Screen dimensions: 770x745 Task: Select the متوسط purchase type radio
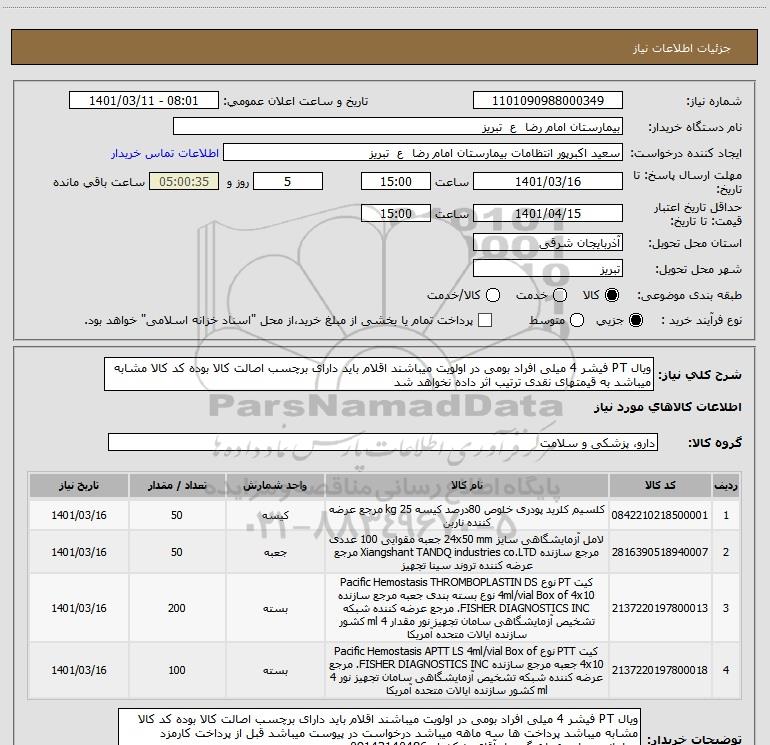tap(577, 320)
